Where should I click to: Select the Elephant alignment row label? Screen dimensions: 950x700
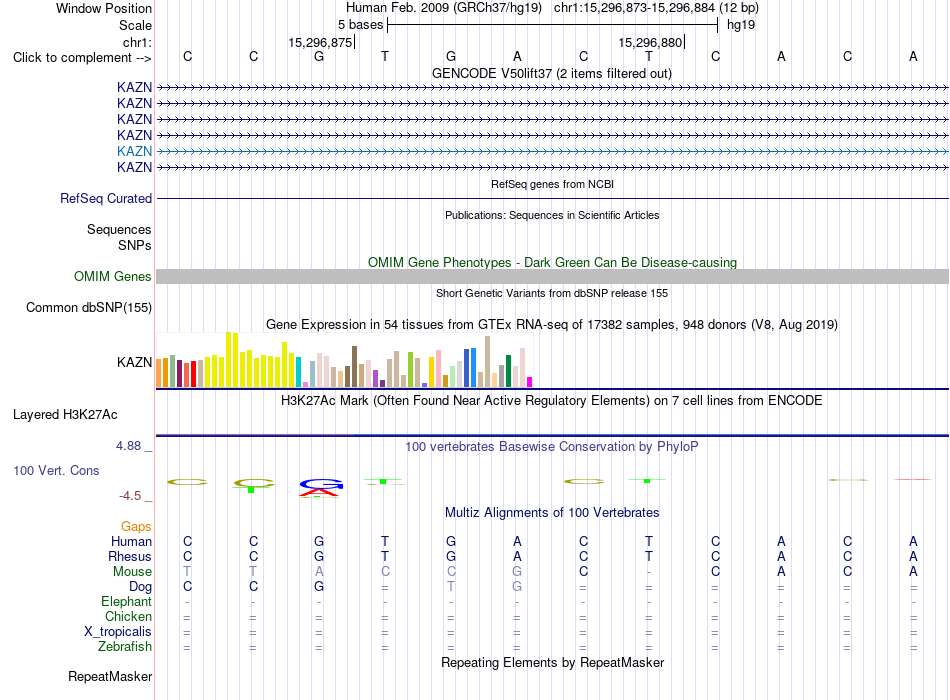coord(126,601)
